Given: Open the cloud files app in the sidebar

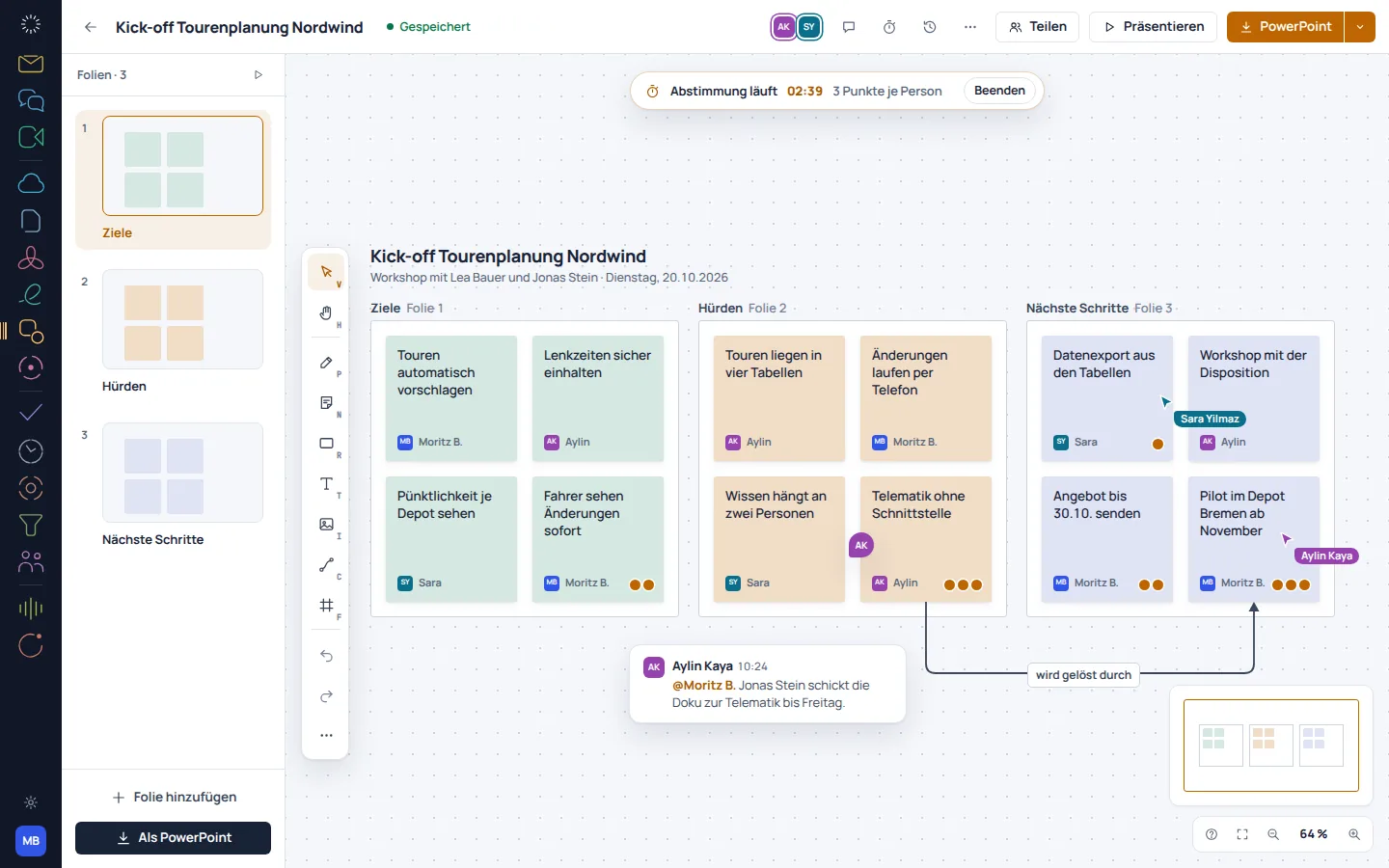Looking at the screenshot, I should 31,183.
